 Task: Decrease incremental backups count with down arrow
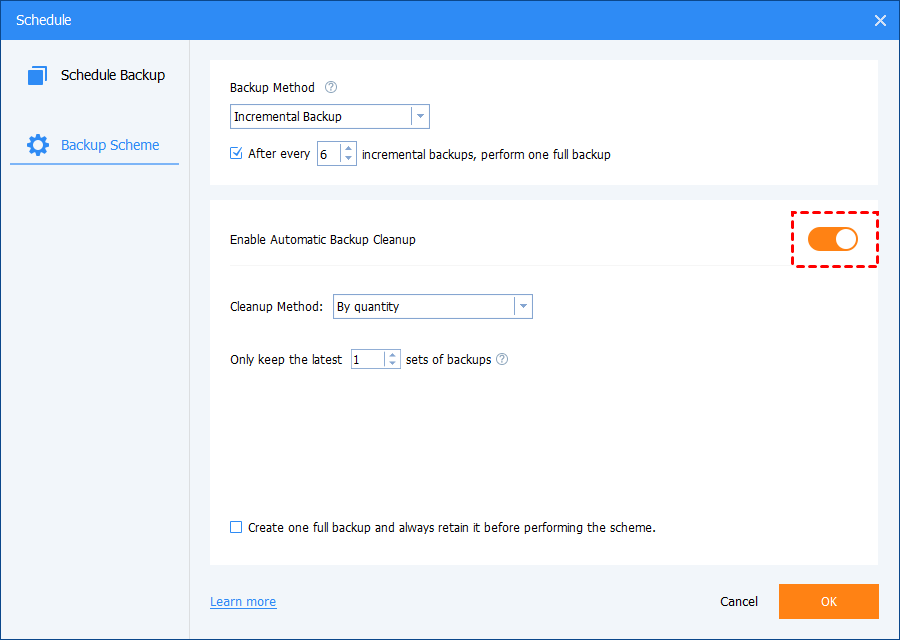click(348, 159)
